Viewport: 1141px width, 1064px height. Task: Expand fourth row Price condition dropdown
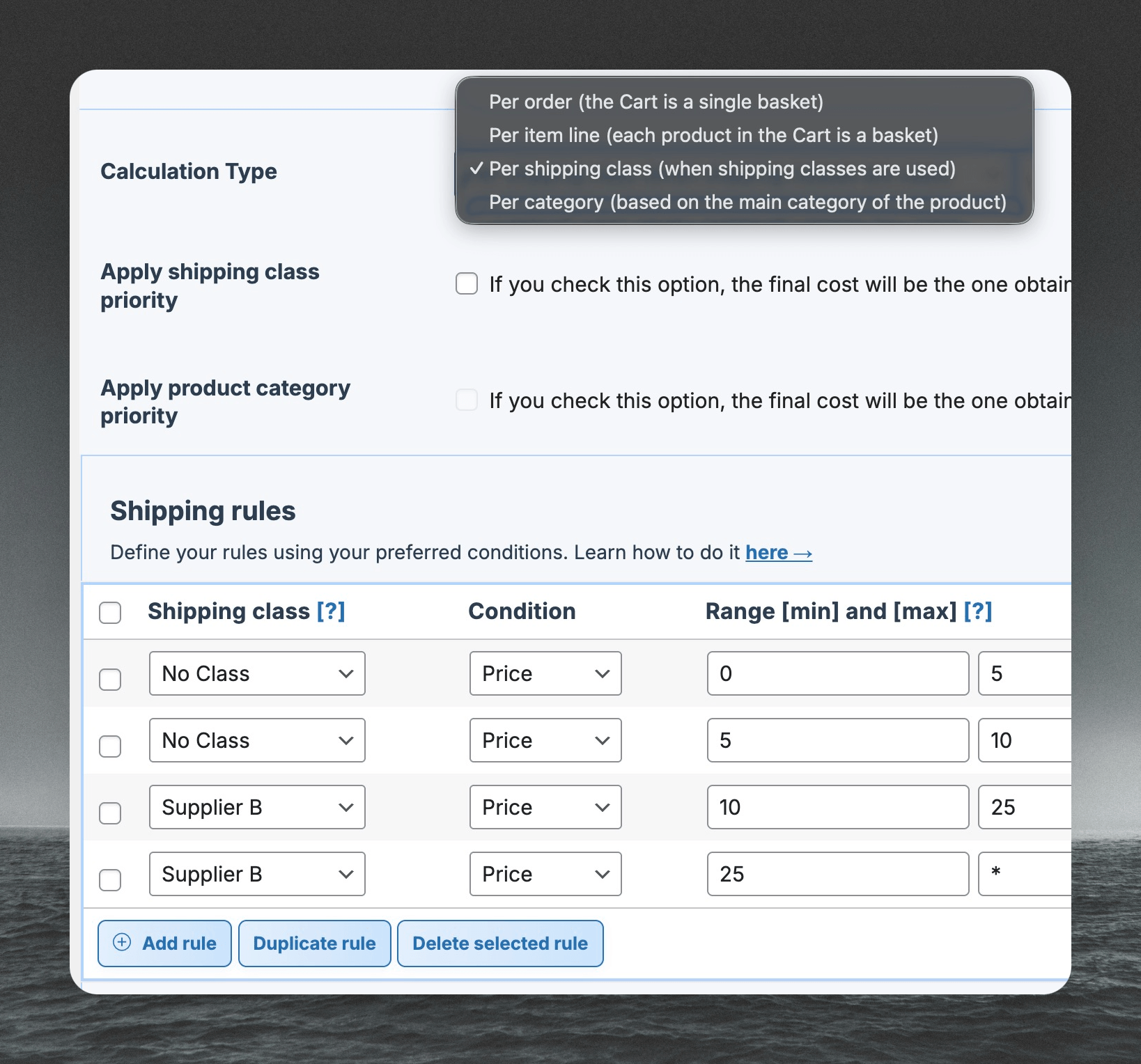pyautogui.click(x=545, y=874)
